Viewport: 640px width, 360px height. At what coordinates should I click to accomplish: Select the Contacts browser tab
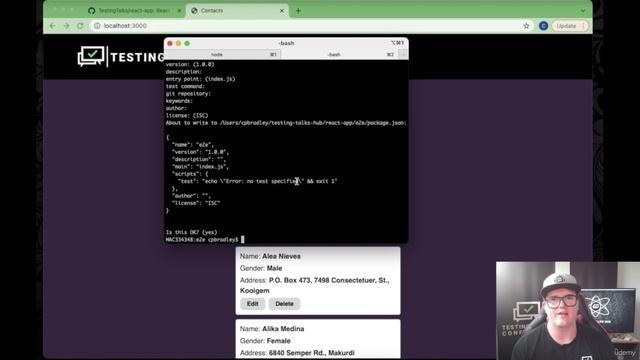coord(237,11)
